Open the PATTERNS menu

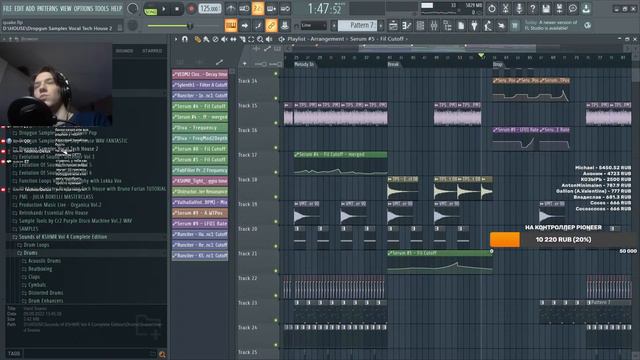click(x=47, y=8)
